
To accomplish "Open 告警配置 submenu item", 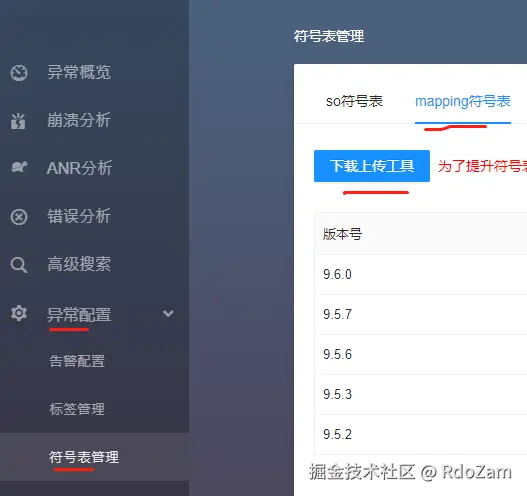I will coord(77,361).
